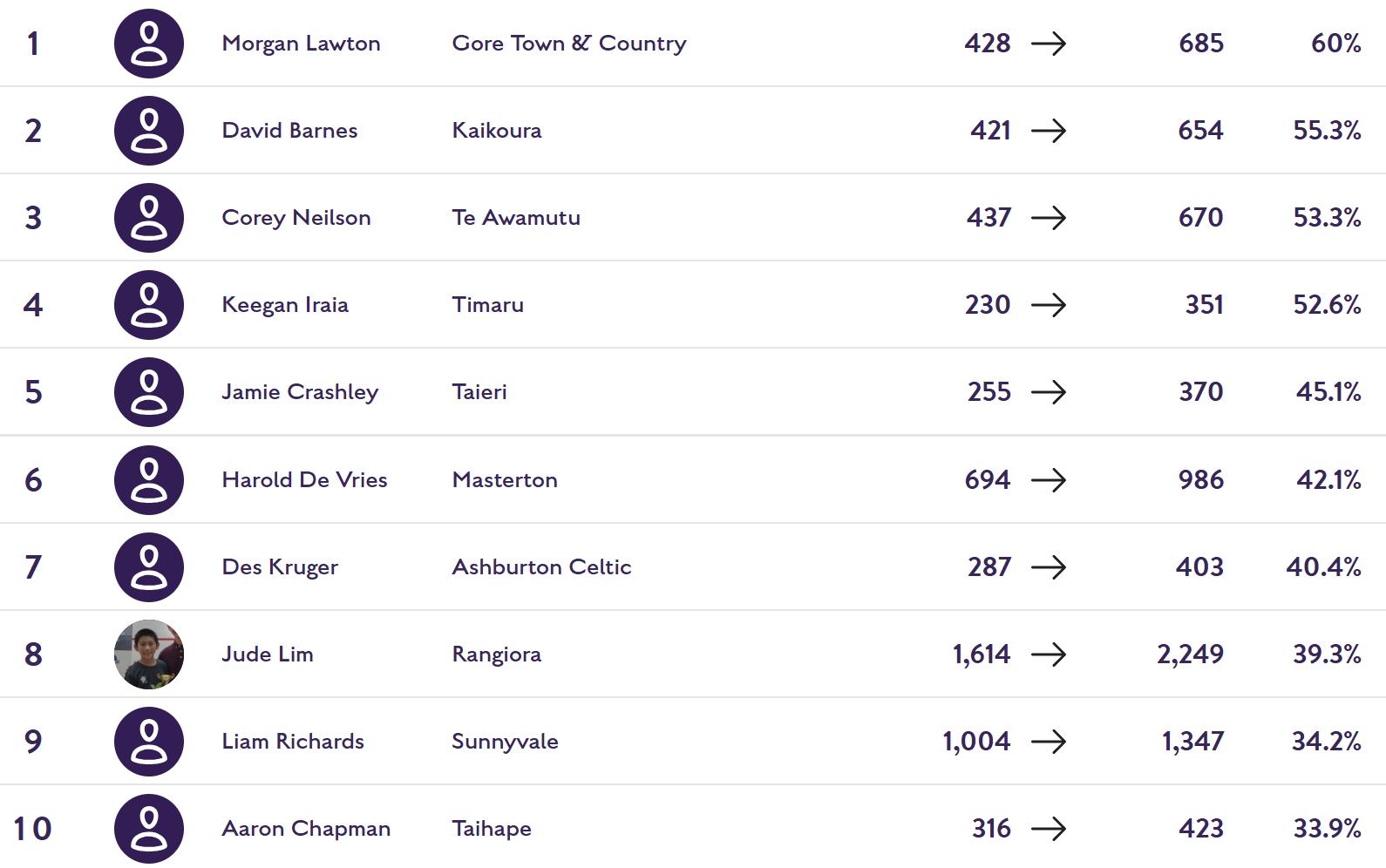Click the arrow beside Jude Lim's 1,614 points

tap(1049, 654)
